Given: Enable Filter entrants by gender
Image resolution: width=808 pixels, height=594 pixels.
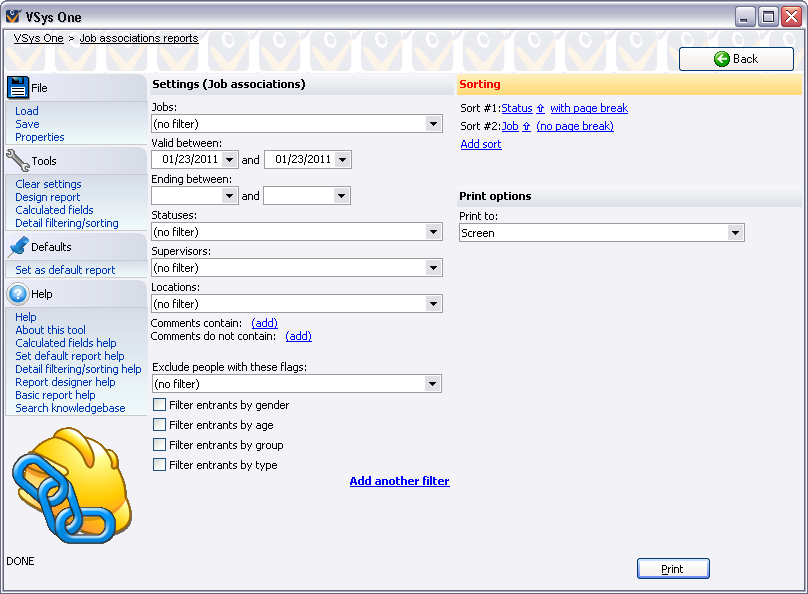Looking at the screenshot, I should pyautogui.click(x=160, y=405).
